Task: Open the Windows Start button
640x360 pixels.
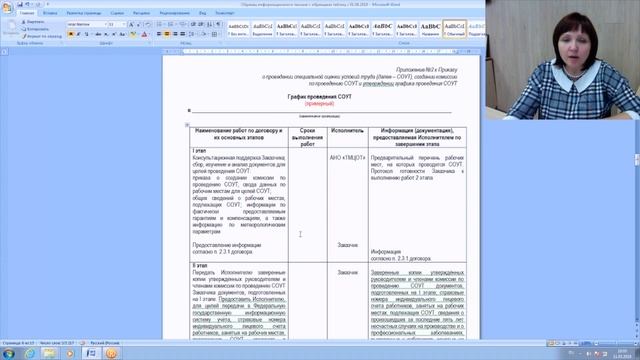Action: [9, 353]
